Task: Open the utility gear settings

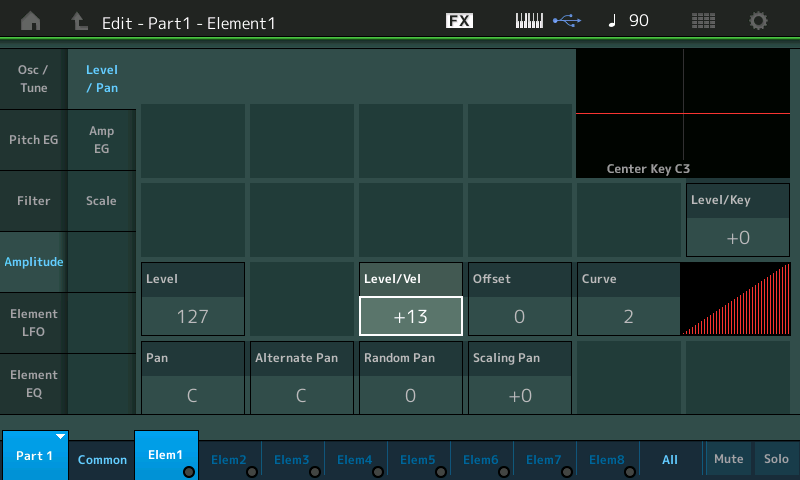Action: [759, 21]
